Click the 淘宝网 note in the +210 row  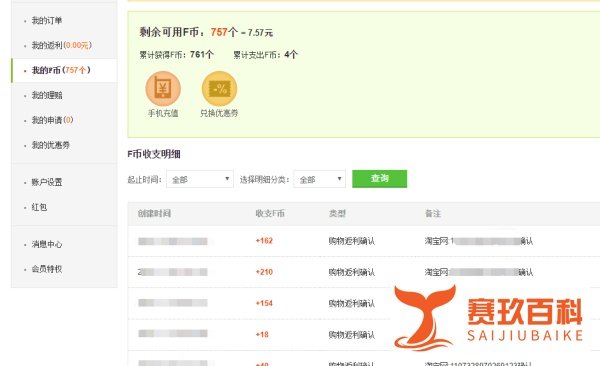point(479,273)
